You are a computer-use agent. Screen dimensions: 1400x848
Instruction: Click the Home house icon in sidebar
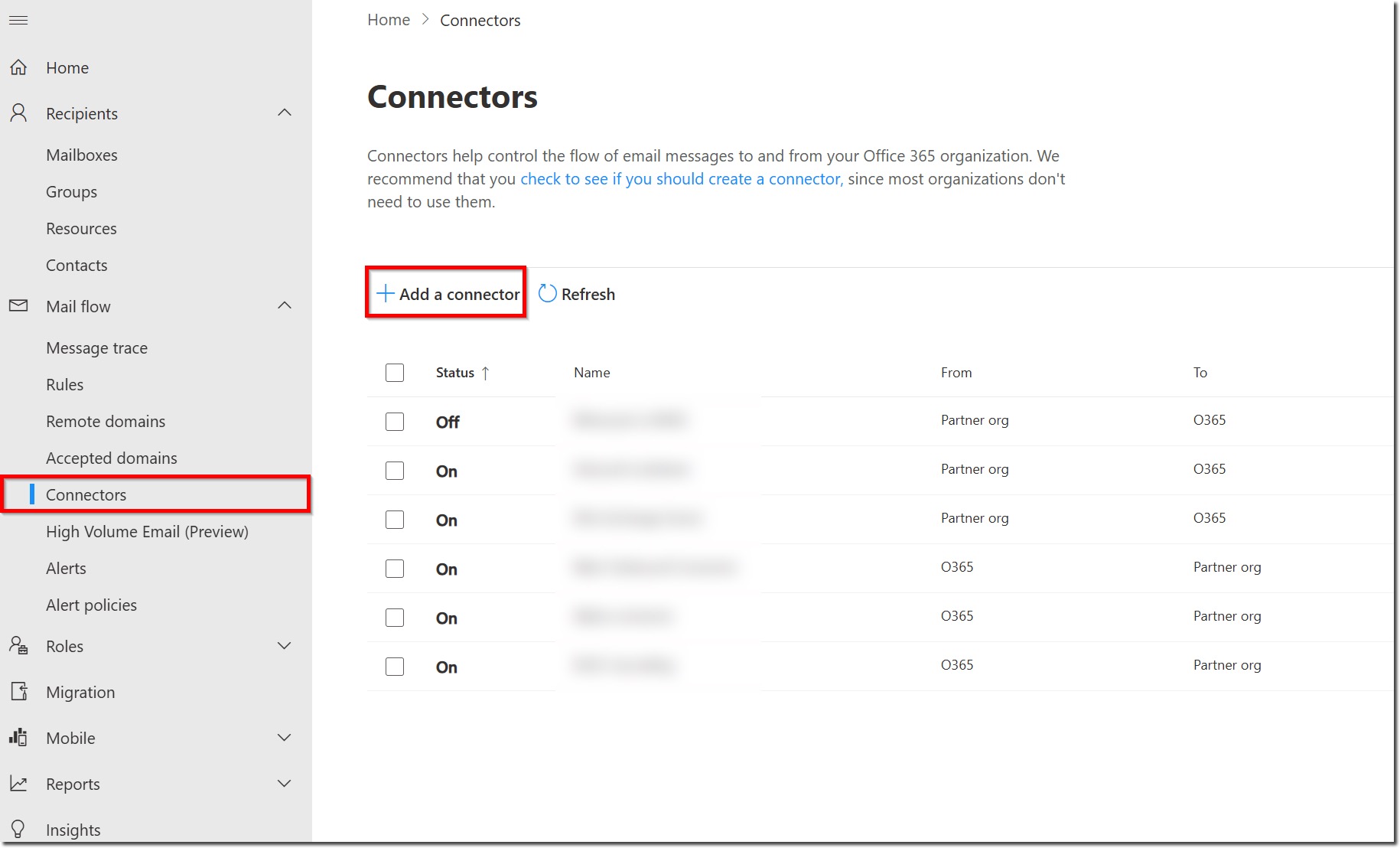(x=18, y=67)
